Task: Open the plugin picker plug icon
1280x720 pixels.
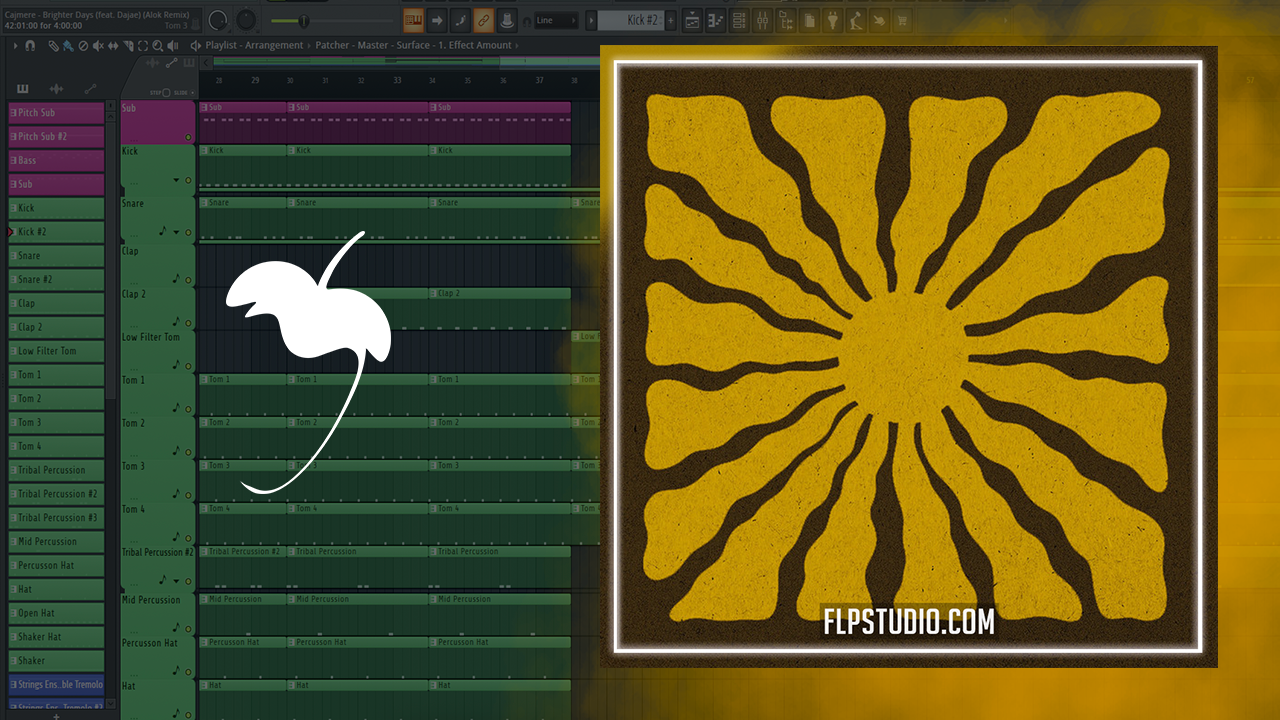Action: click(x=832, y=20)
